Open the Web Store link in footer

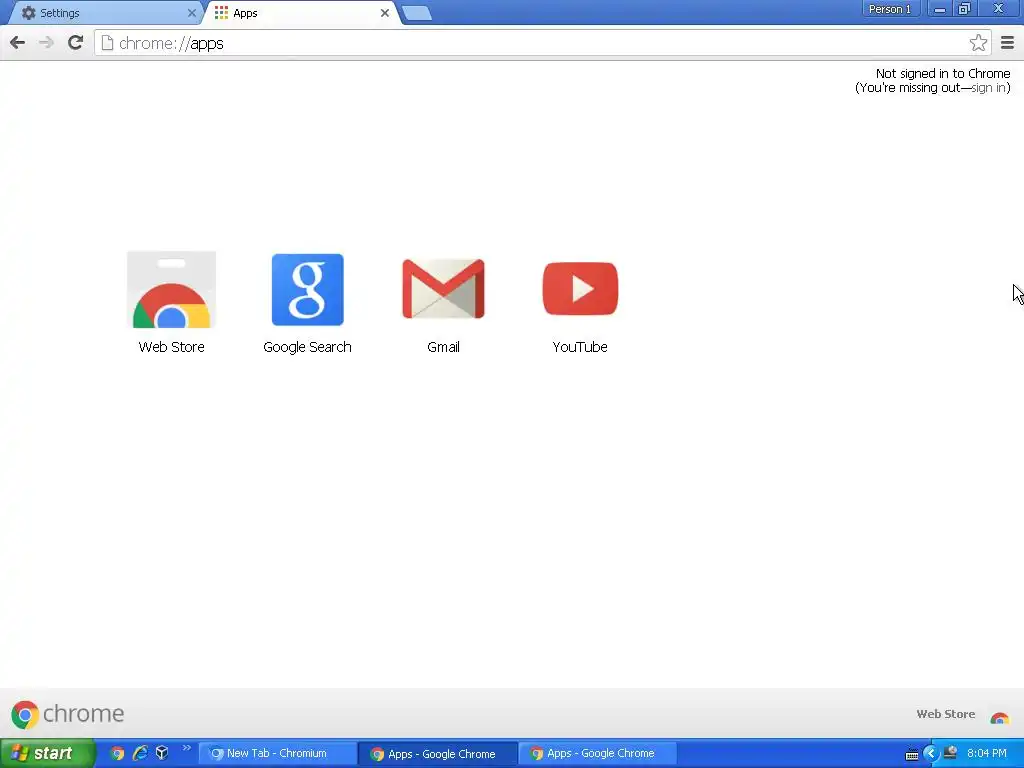pos(946,714)
